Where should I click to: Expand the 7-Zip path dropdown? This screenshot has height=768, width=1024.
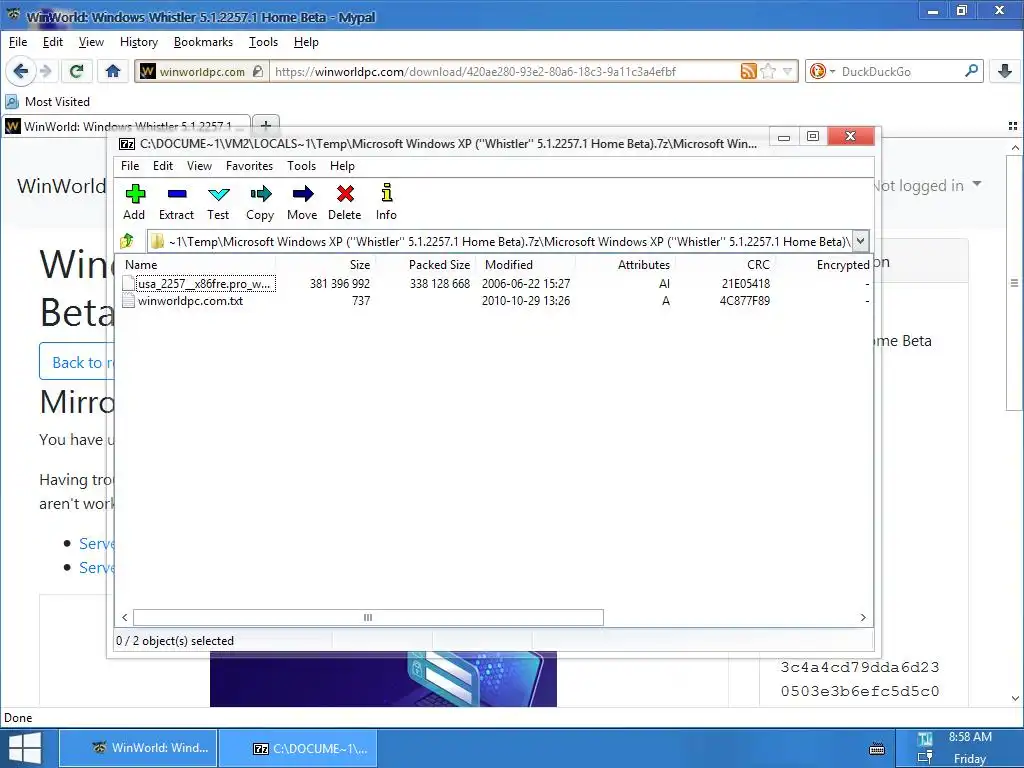(861, 241)
